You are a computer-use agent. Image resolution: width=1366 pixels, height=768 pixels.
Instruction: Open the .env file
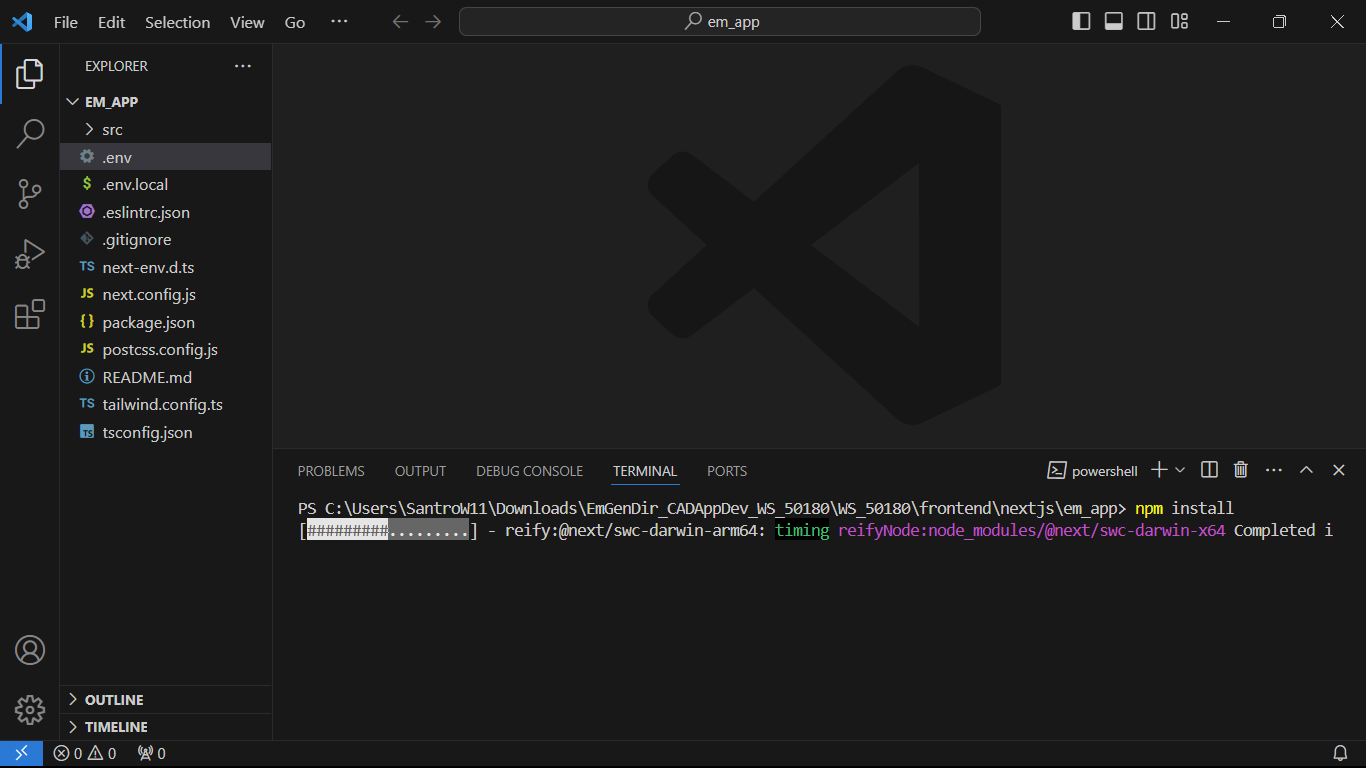[x=166, y=157]
